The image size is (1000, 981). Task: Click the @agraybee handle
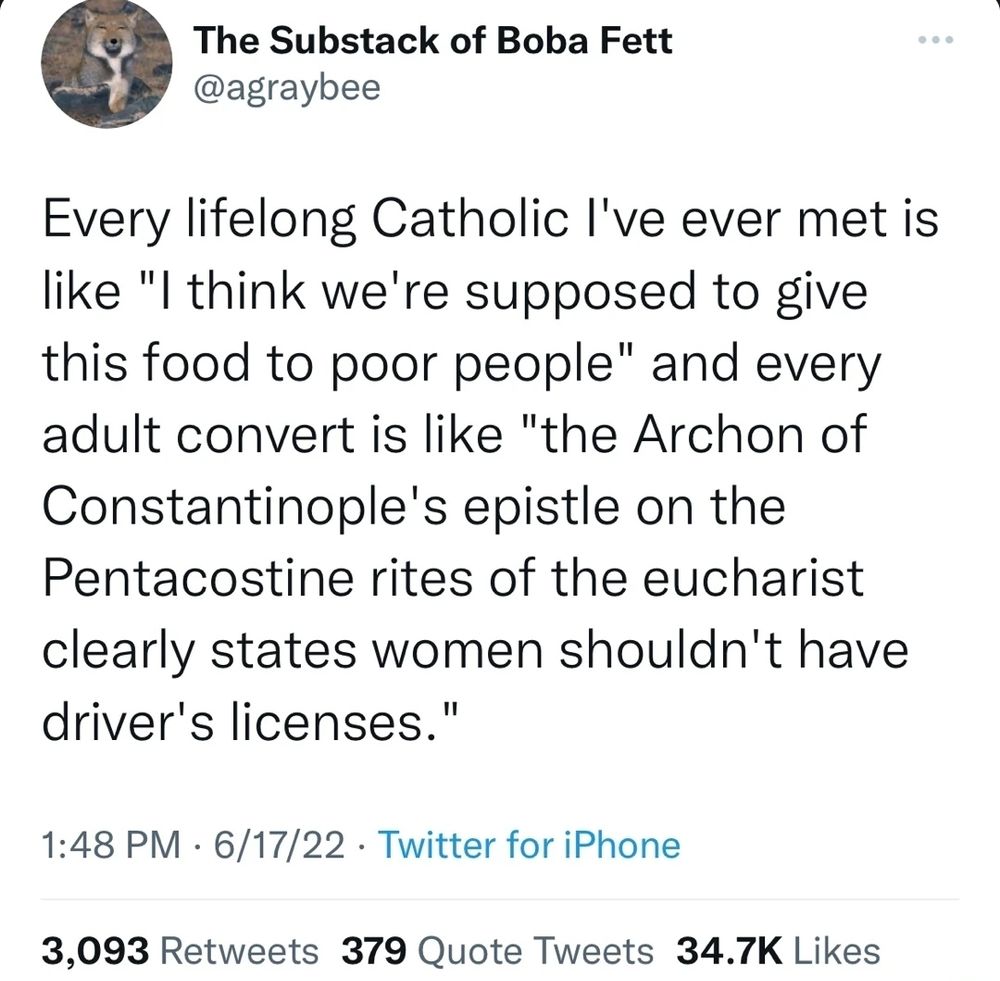point(286,88)
